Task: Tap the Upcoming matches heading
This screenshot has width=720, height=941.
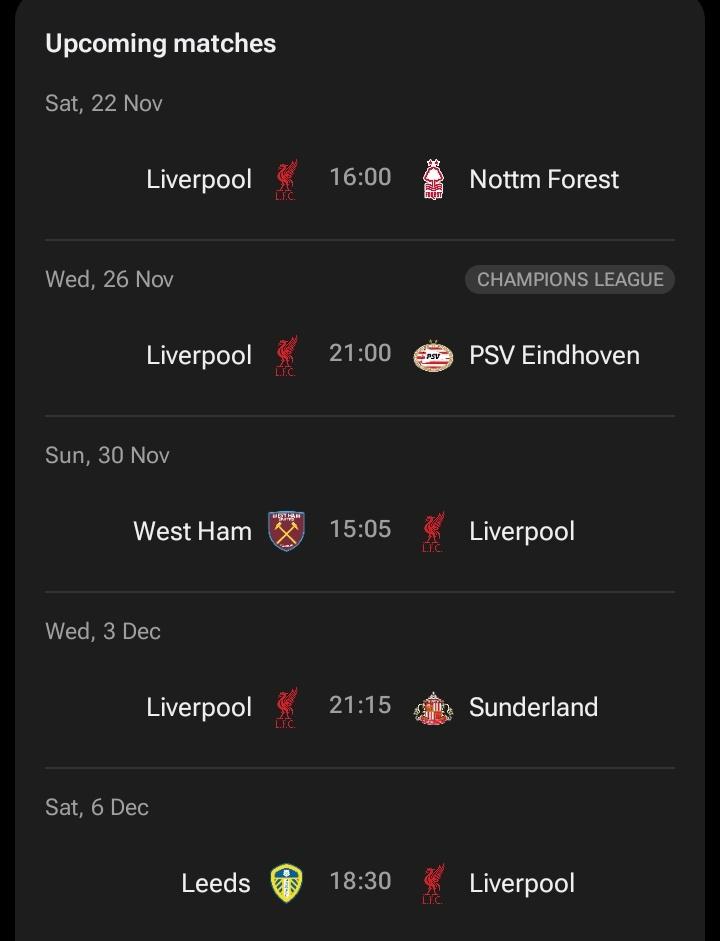Action: click(161, 44)
